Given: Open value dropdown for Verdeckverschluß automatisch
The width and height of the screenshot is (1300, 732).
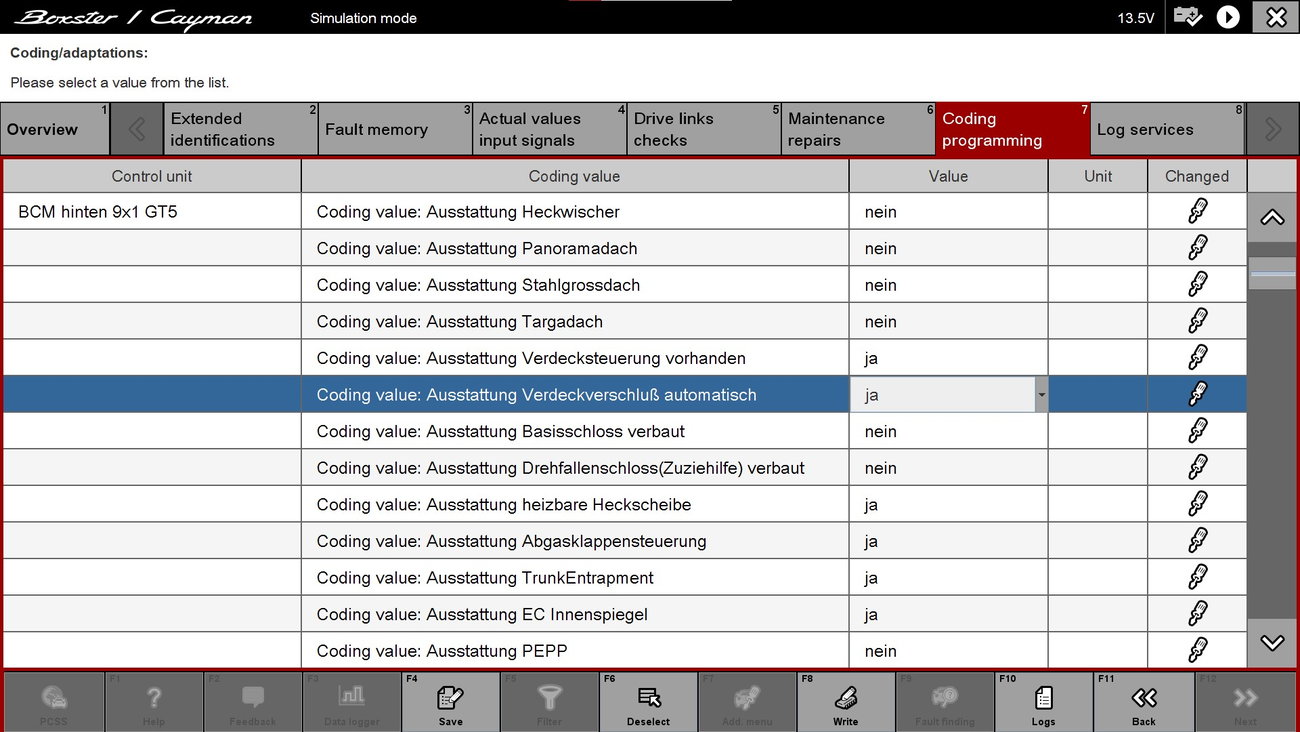Looking at the screenshot, I should tap(1041, 395).
